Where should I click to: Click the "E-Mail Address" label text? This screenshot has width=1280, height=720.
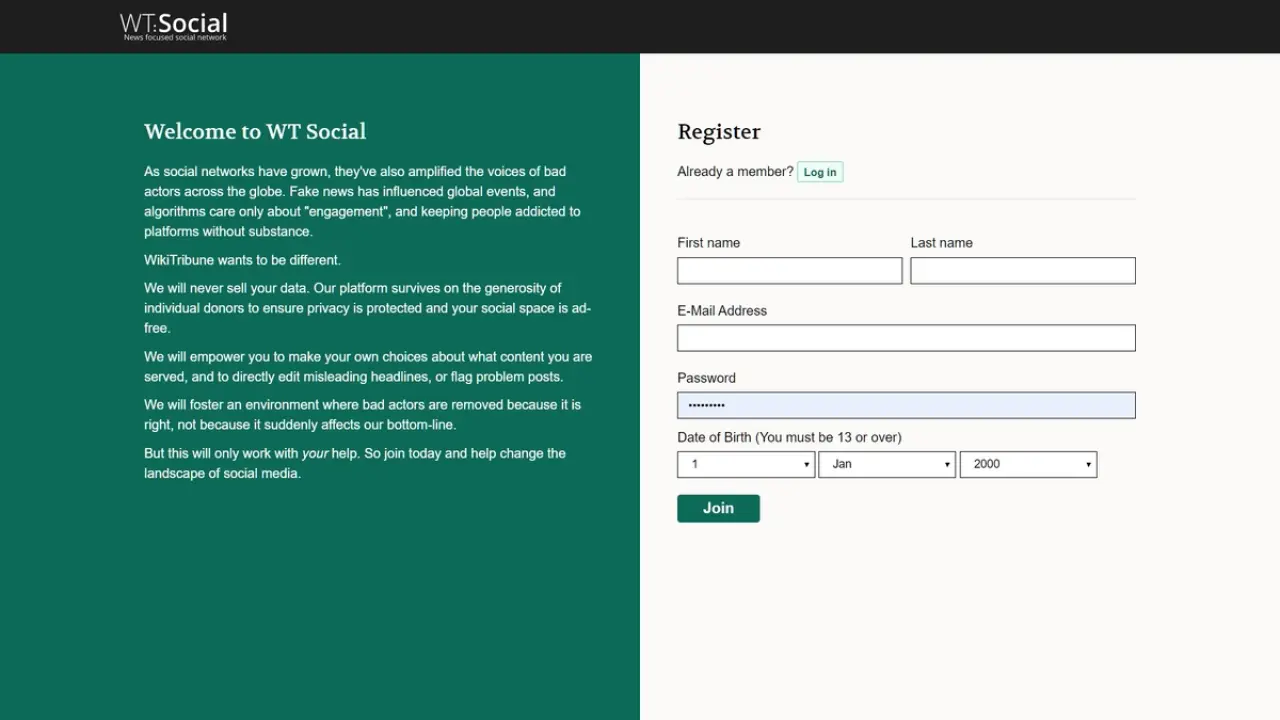tap(722, 311)
